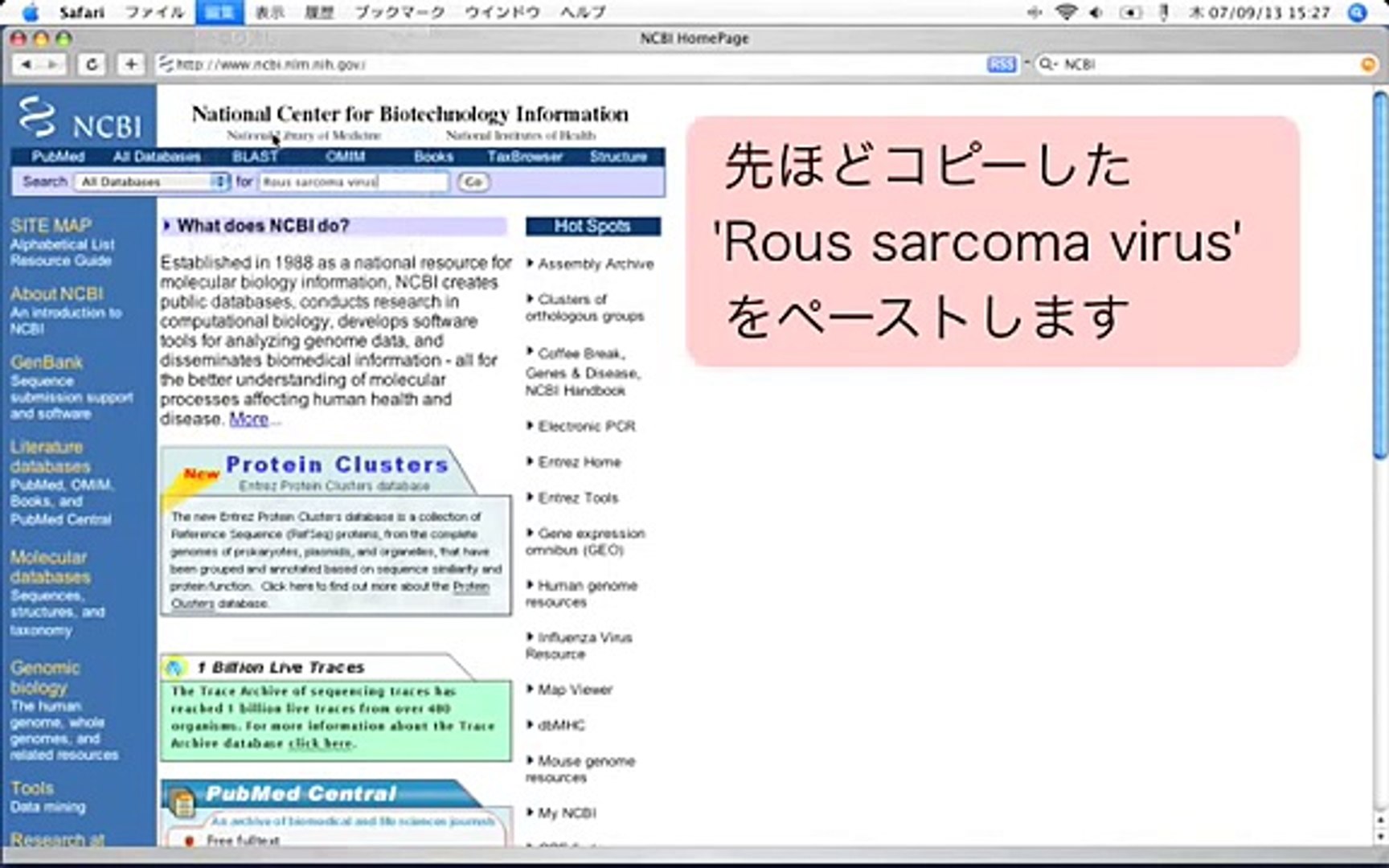Image resolution: width=1389 pixels, height=868 pixels.
Task: Open the Coffee Break hot spot link
Action: click(582, 354)
